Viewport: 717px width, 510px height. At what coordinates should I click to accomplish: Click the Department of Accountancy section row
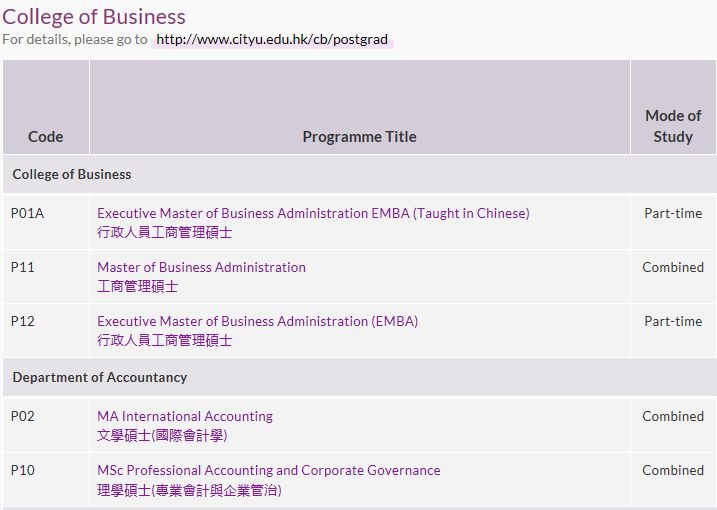pos(359,377)
